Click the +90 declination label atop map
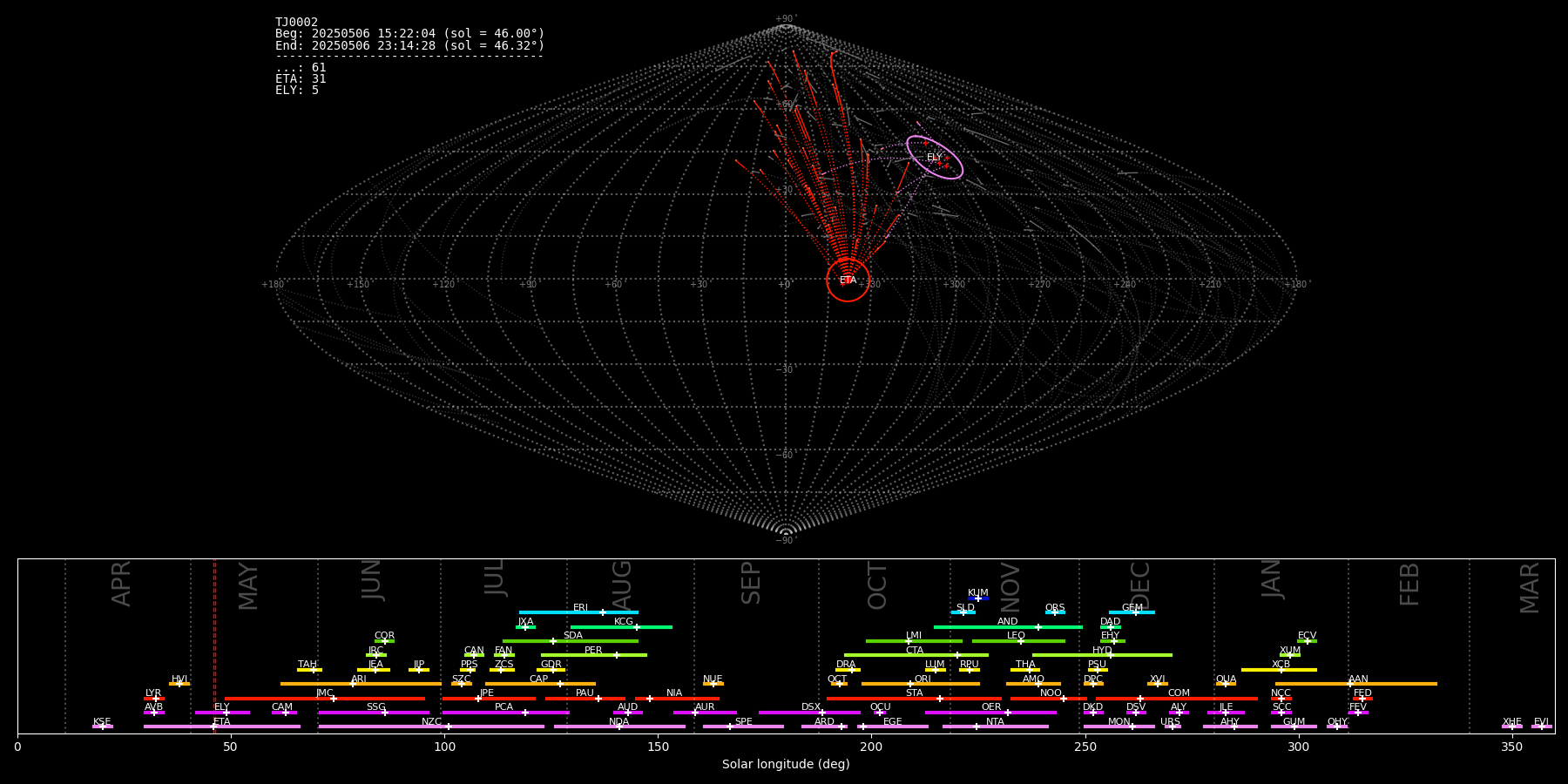1568x784 pixels. [786, 19]
